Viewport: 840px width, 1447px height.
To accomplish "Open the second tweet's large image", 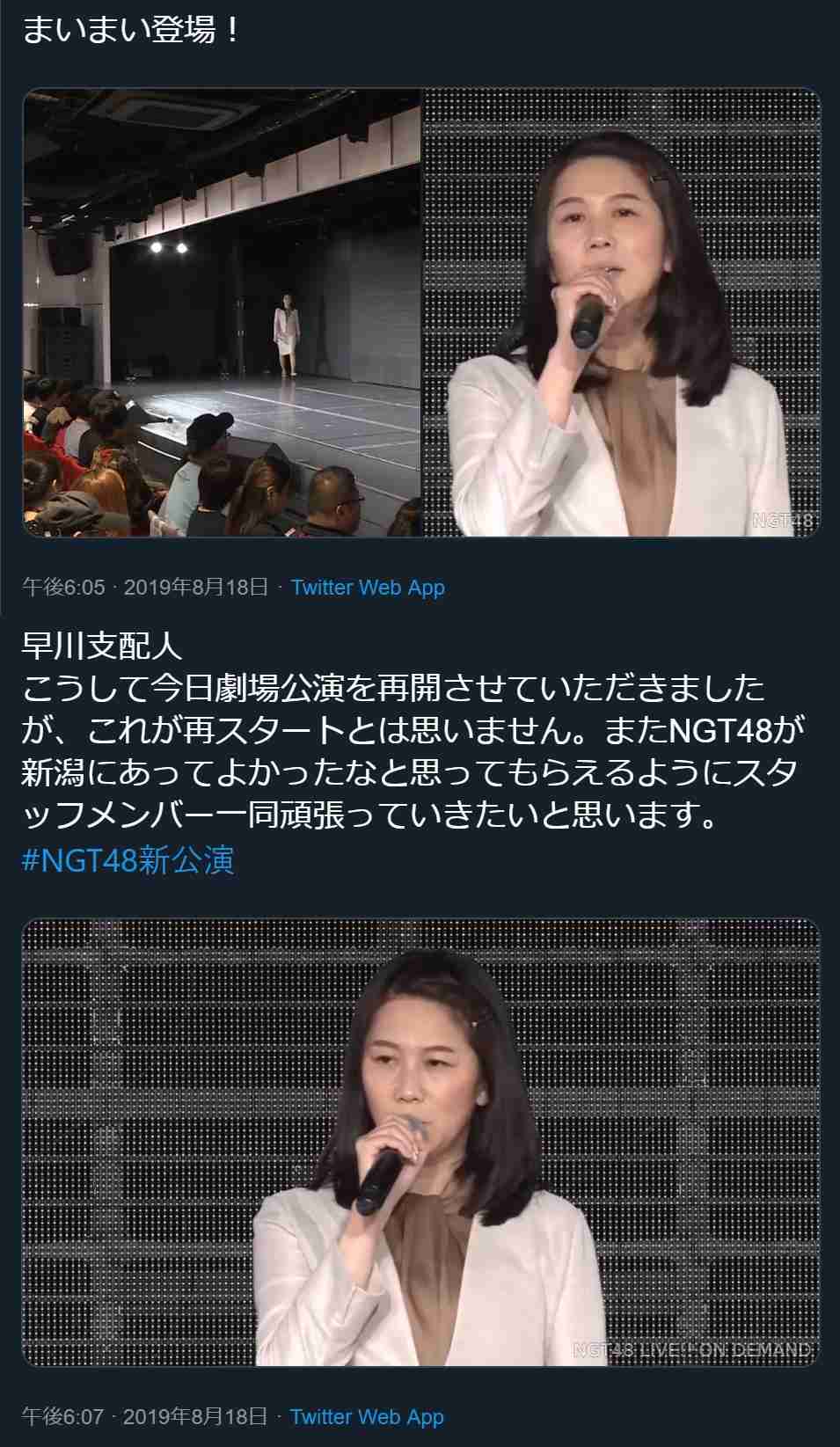I will point(420,1142).
